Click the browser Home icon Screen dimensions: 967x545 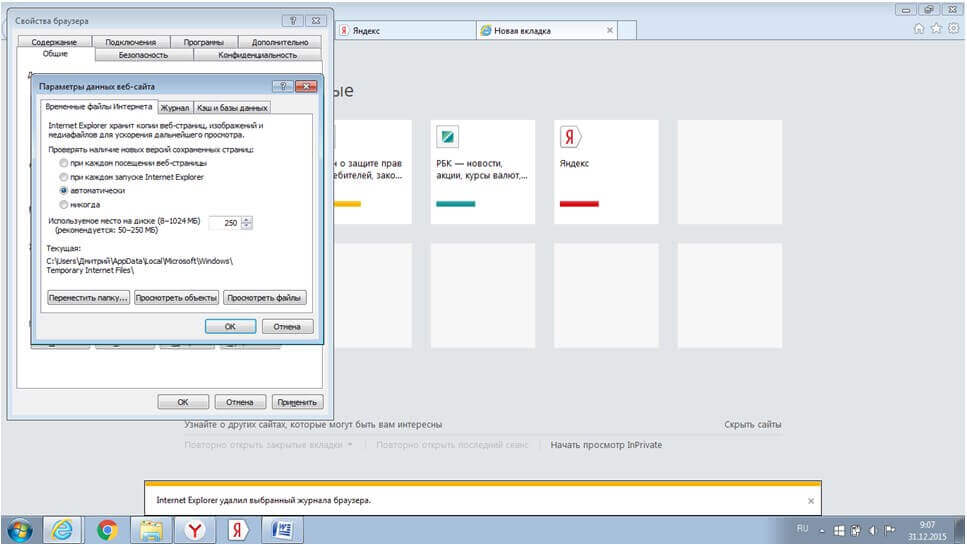pyautogui.click(x=919, y=29)
